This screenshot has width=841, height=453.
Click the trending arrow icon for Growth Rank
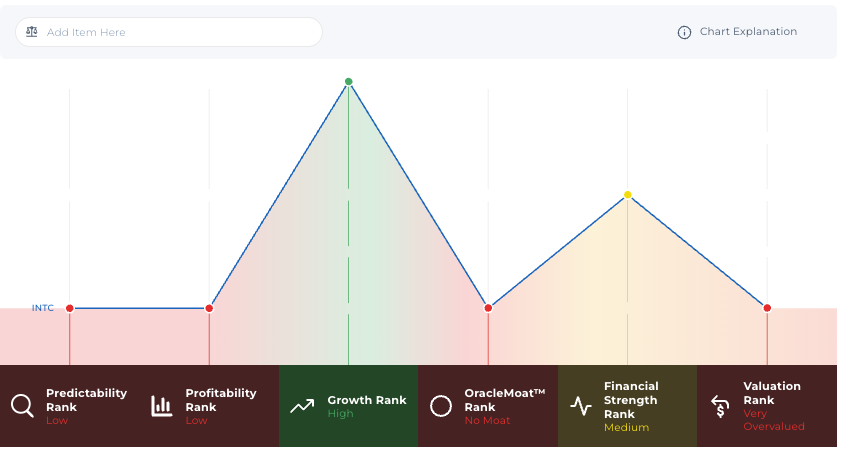[302, 406]
